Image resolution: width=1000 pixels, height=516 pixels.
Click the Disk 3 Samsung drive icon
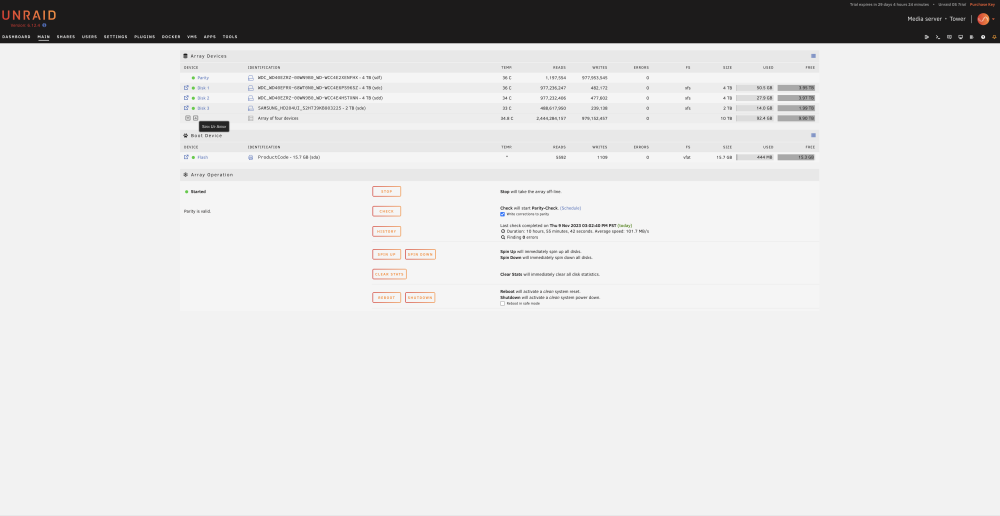click(251, 108)
